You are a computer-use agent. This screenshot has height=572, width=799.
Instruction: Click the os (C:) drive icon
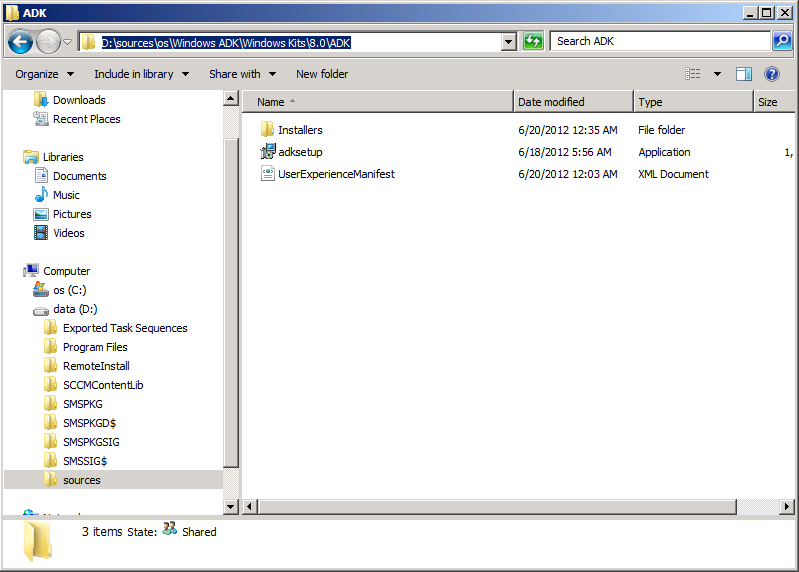point(41,290)
